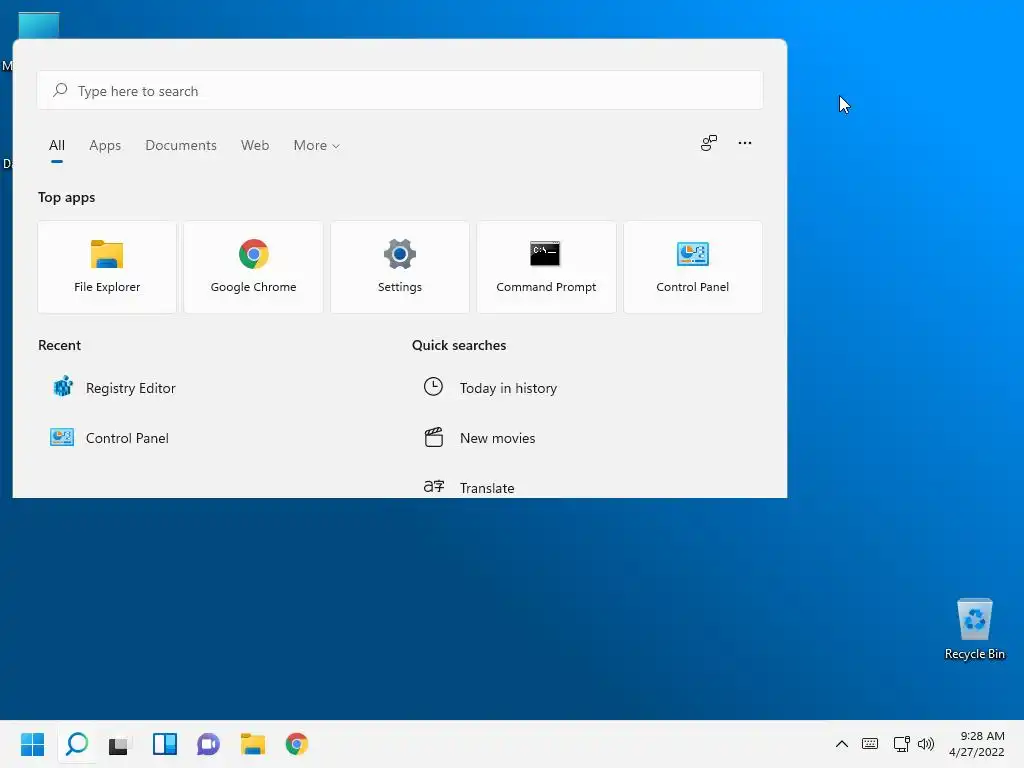Run the Translate quick search

[x=469, y=488]
